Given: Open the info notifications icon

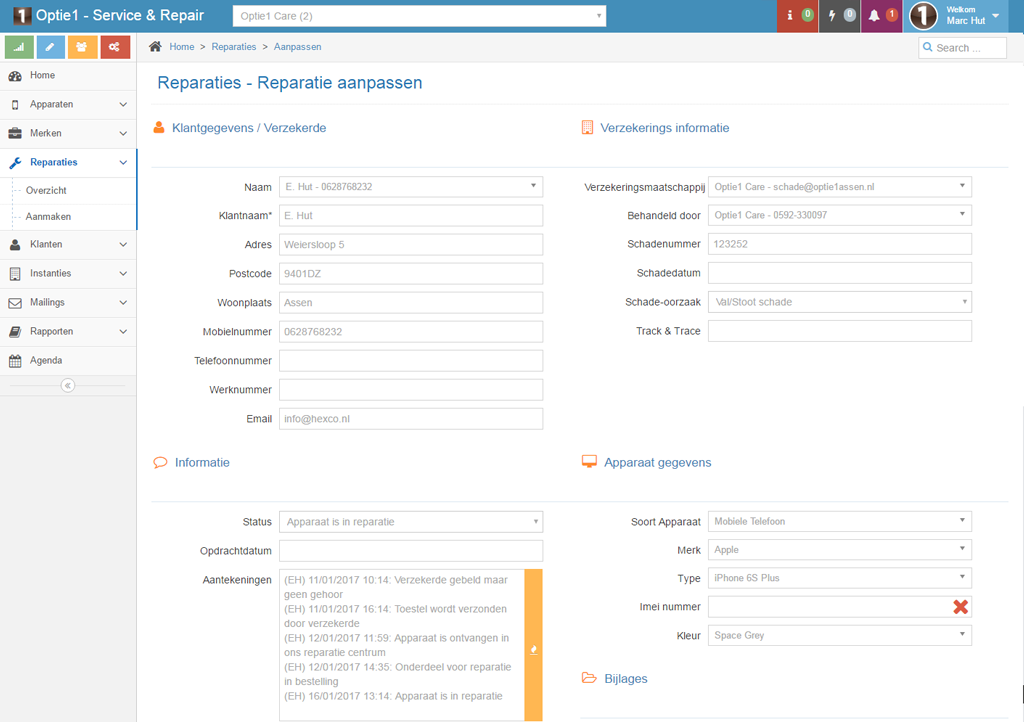Looking at the screenshot, I should coord(797,16).
